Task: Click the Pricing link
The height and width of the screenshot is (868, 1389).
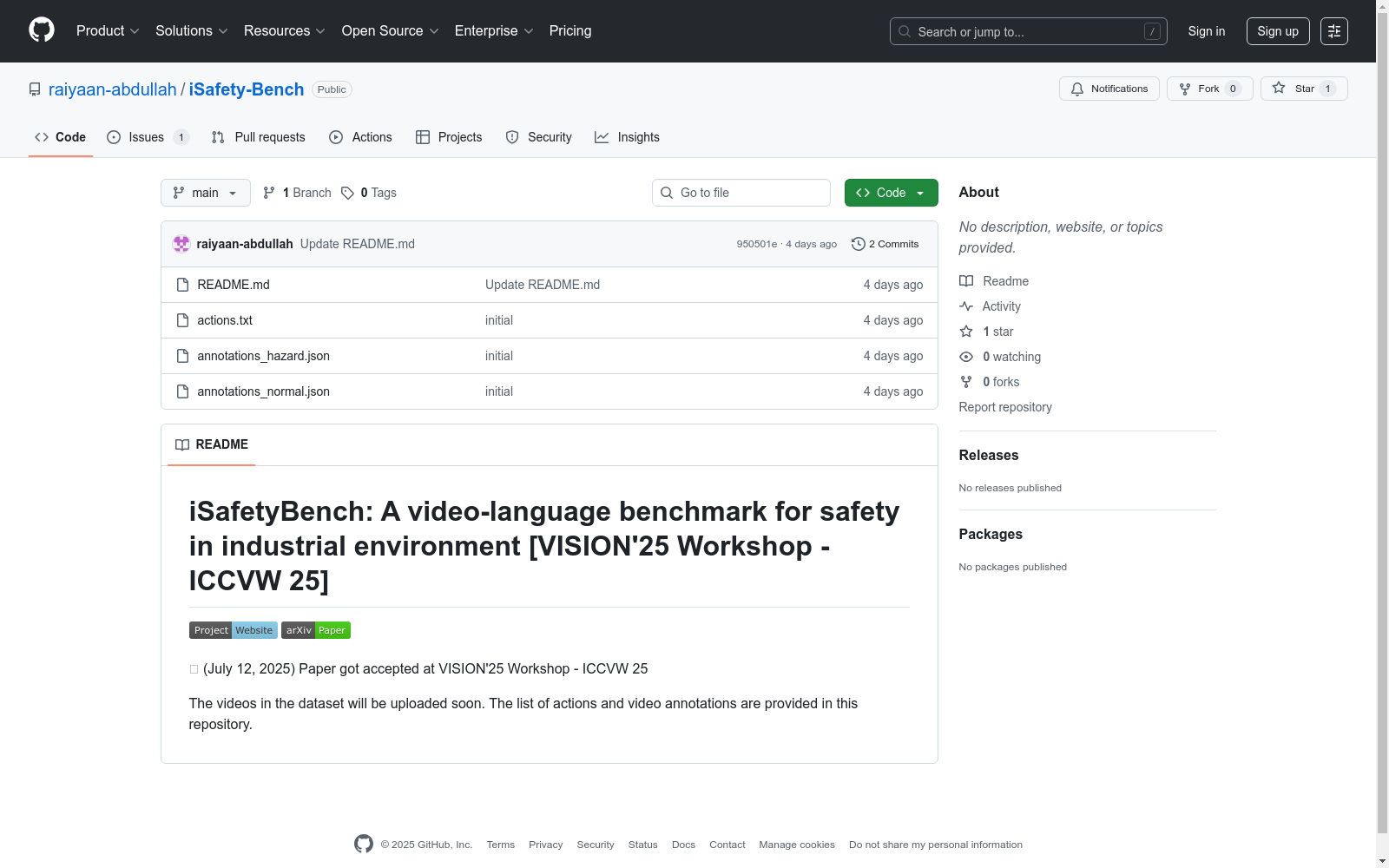Action: point(570,31)
